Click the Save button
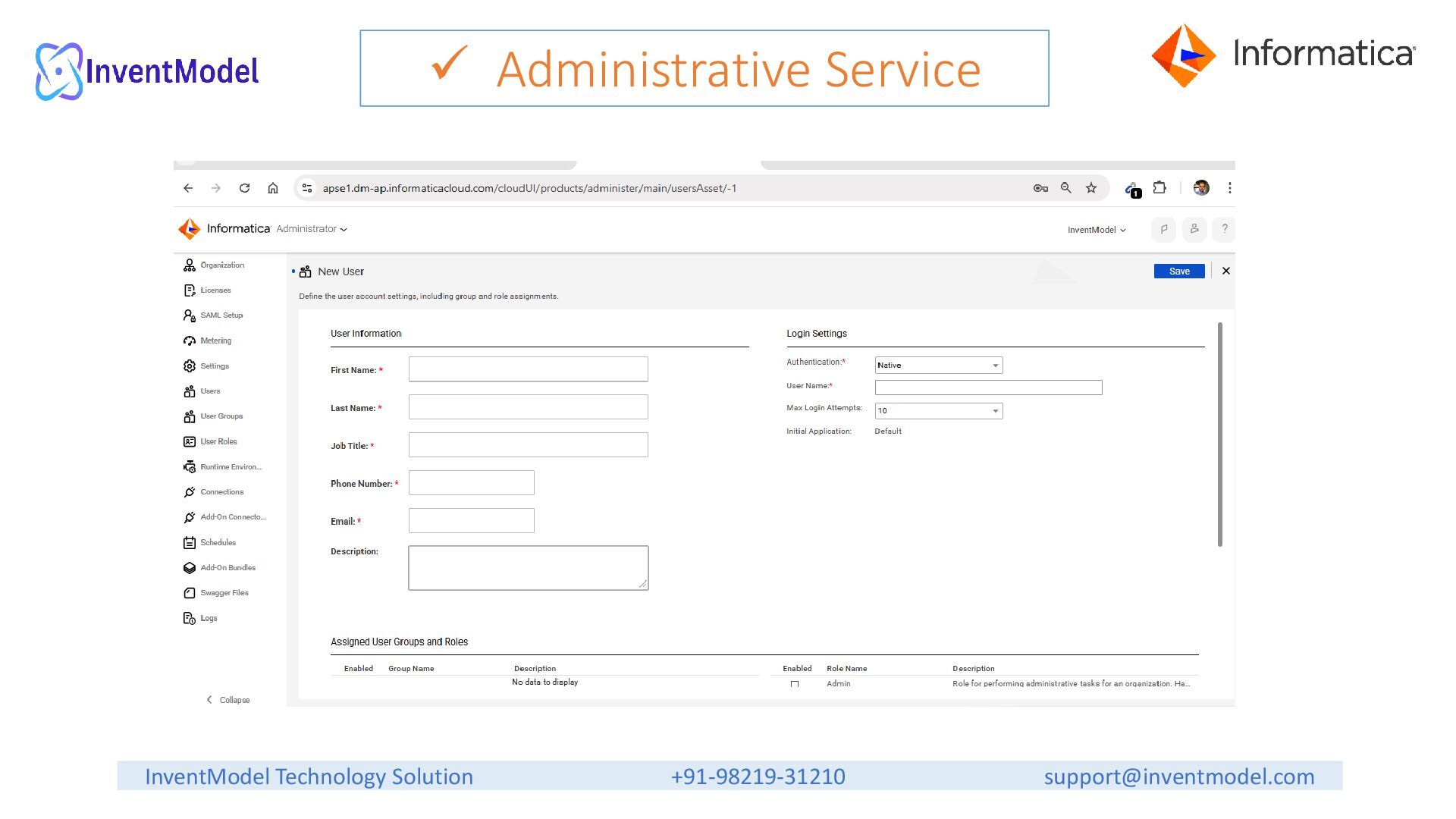The image size is (1456, 819). [1179, 271]
